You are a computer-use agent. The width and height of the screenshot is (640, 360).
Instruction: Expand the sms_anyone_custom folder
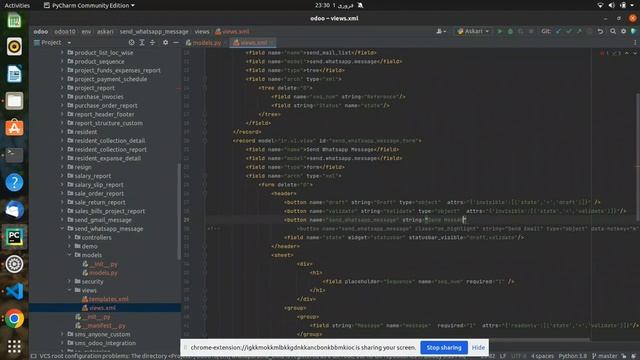tap(62, 334)
